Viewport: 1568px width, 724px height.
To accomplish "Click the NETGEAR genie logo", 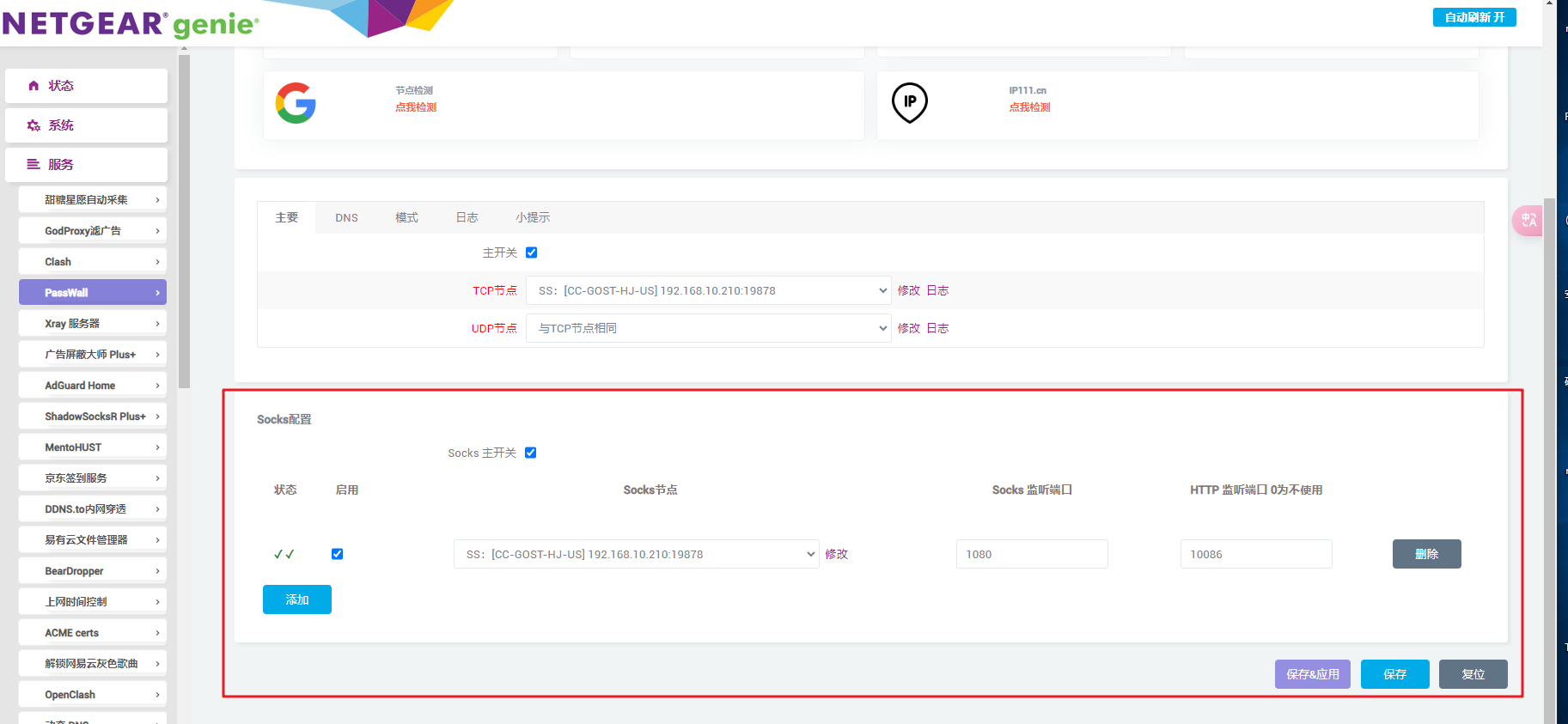I will tap(131, 23).
